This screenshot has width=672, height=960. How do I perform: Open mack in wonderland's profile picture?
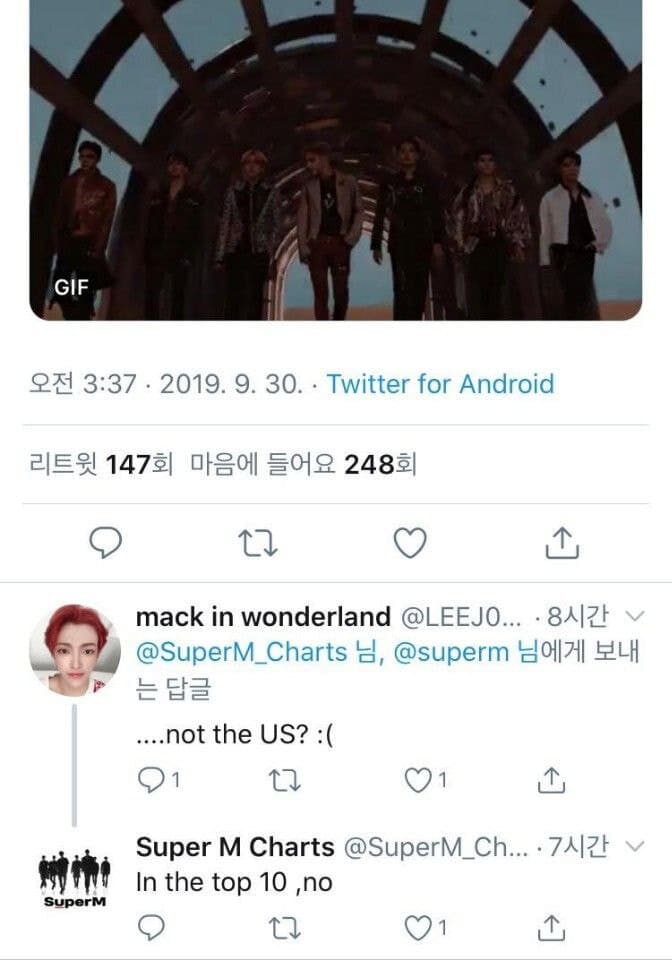pyautogui.click(x=68, y=650)
